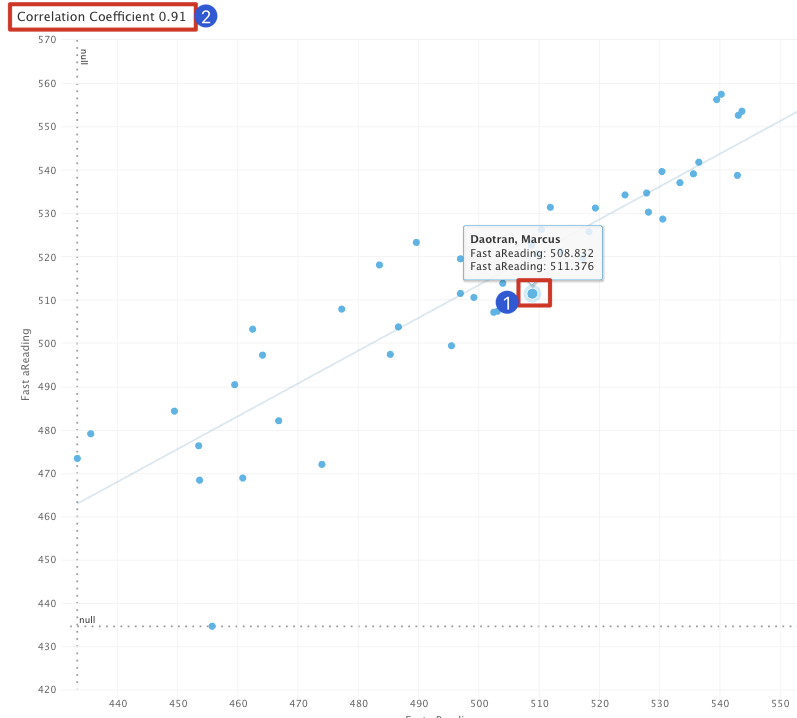Click the tooltip value 511.376
Screen dimensions: 797x718
click(572, 266)
